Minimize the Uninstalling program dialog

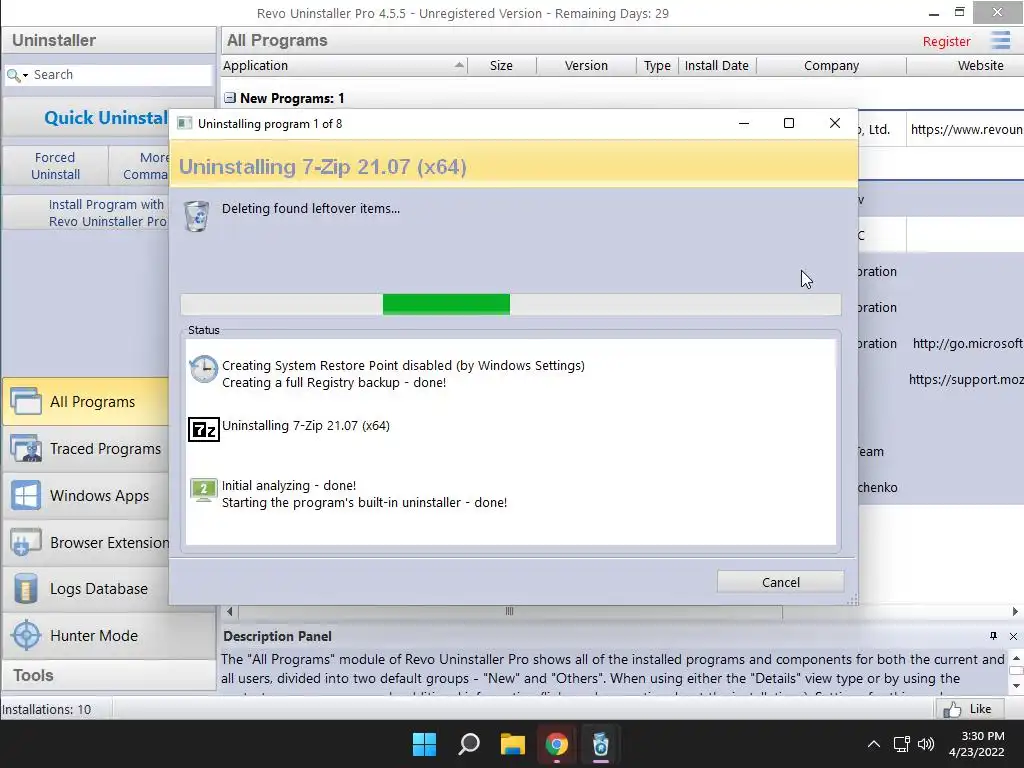coord(744,123)
